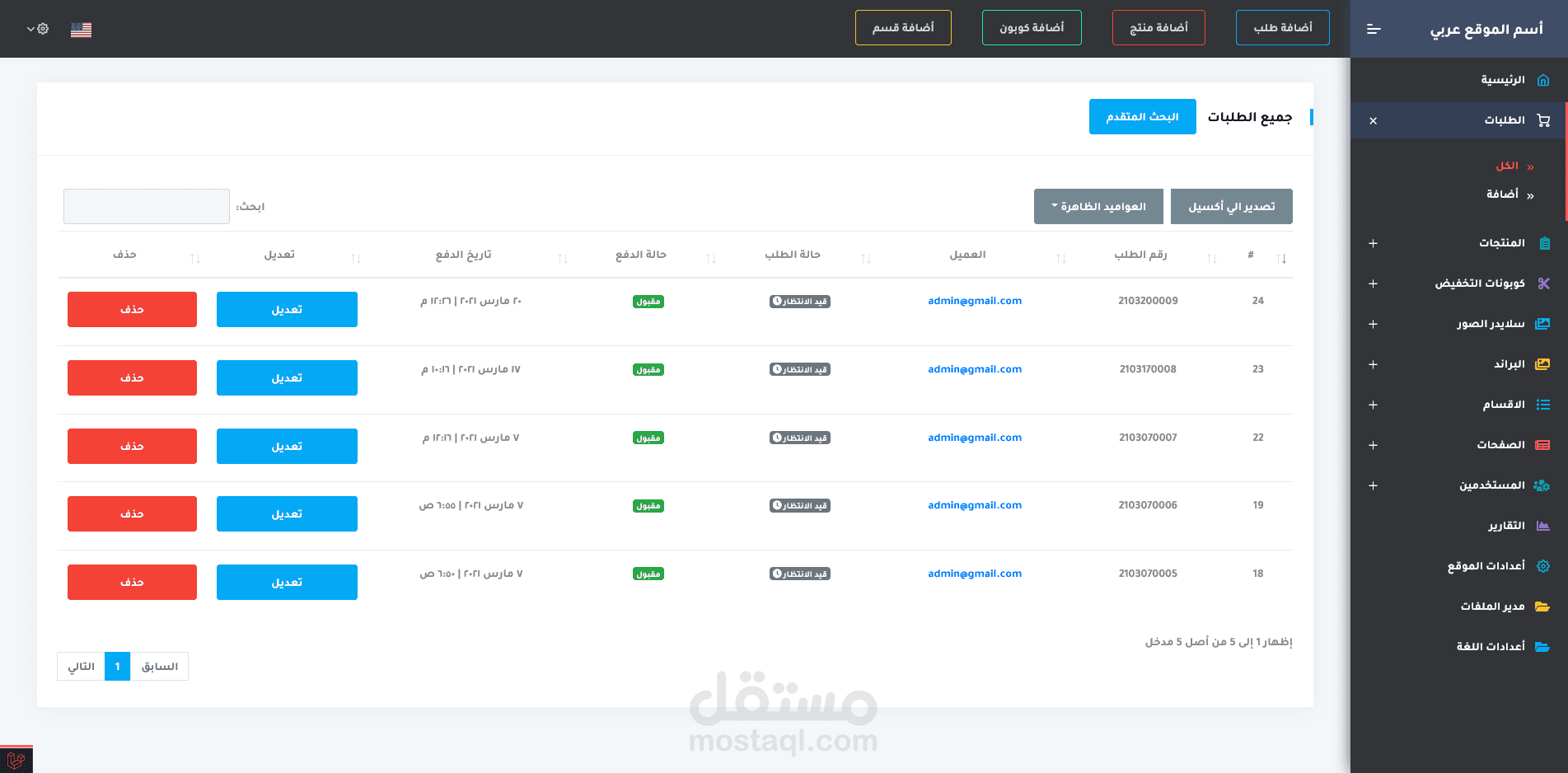
Task: Click the US flag language icon
Action: pos(81,30)
